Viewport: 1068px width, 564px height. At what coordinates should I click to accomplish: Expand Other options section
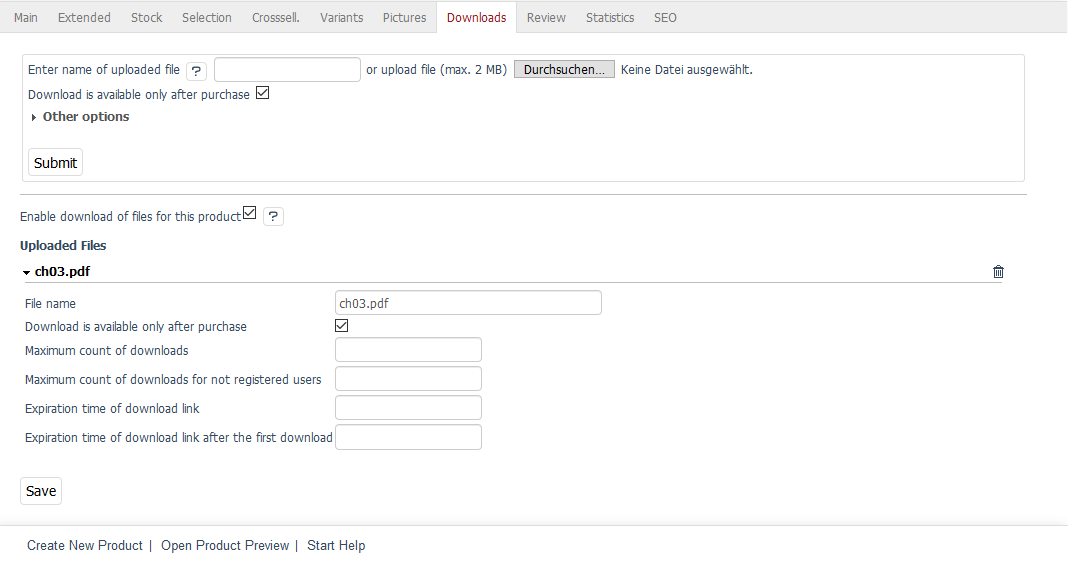pyautogui.click(x=80, y=116)
